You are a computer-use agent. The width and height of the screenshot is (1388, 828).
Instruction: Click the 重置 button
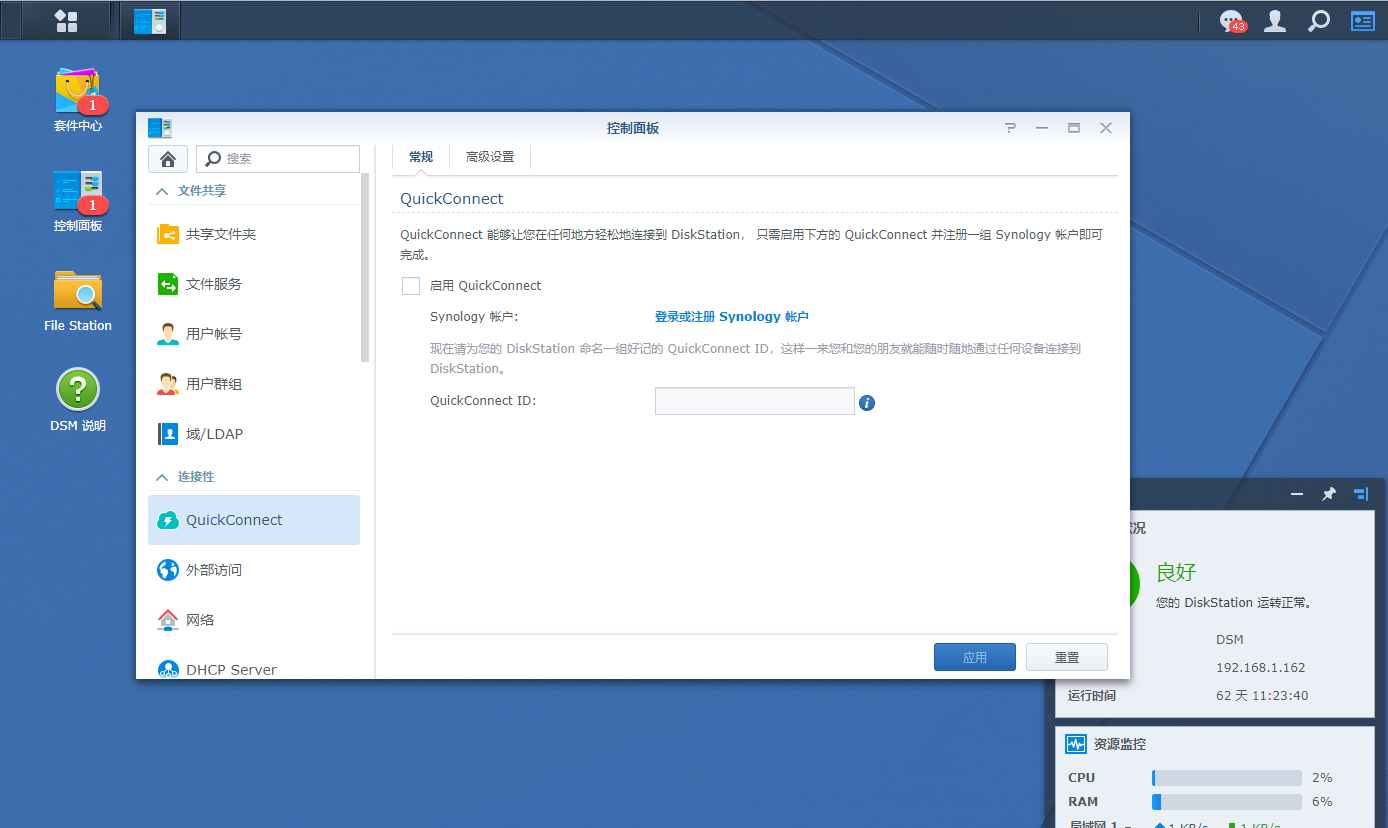point(1067,657)
